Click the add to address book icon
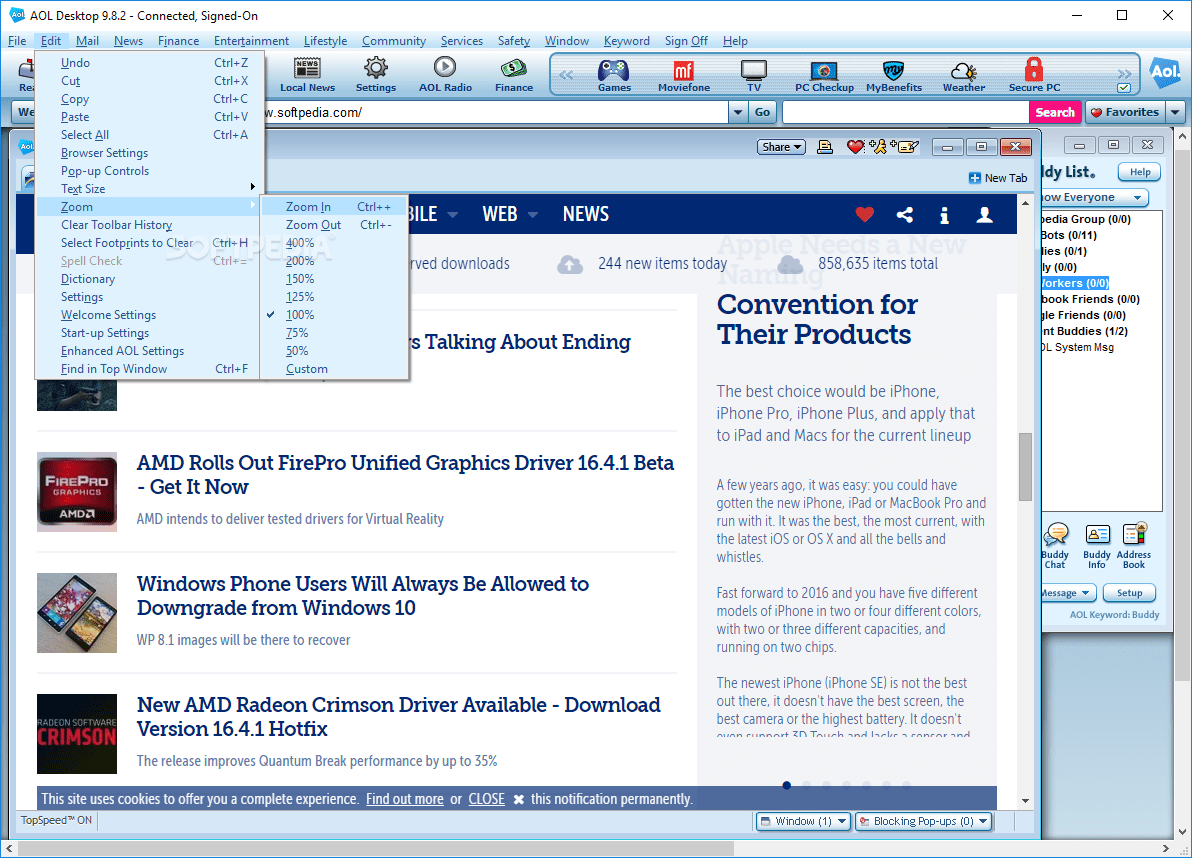 click(x=905, y=147)
